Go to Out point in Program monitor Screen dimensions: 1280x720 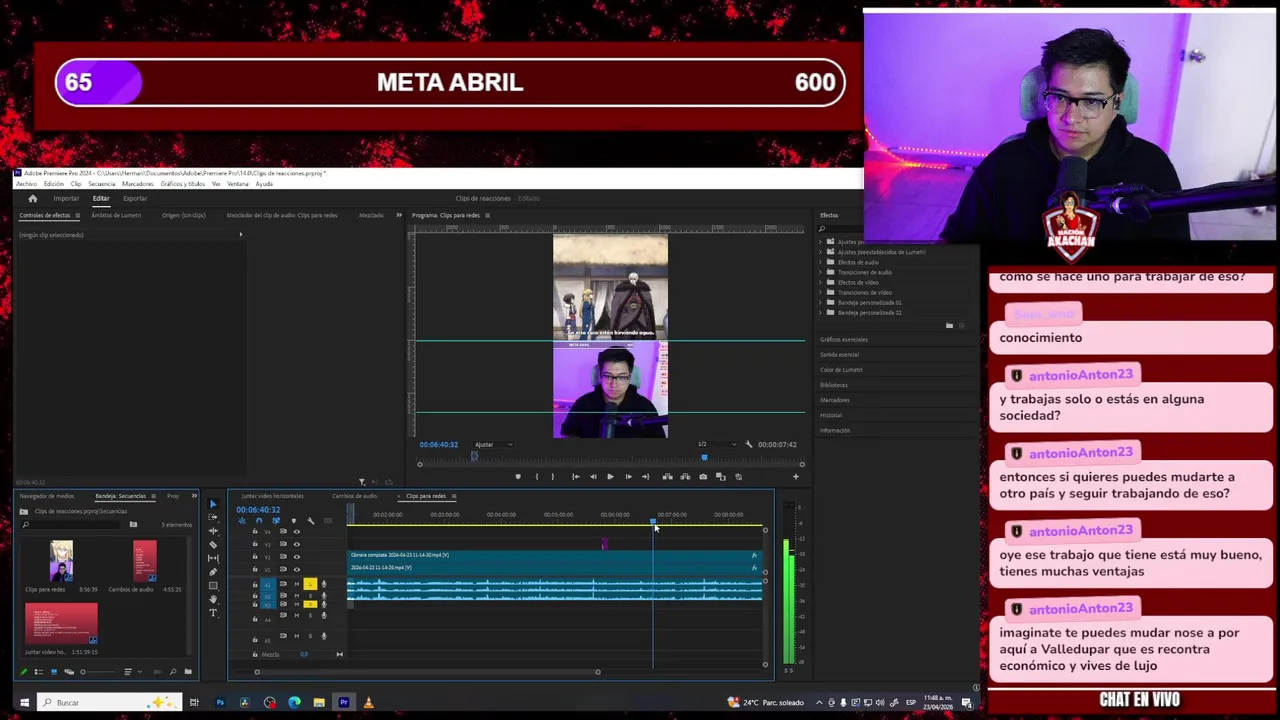click(645, 477)
